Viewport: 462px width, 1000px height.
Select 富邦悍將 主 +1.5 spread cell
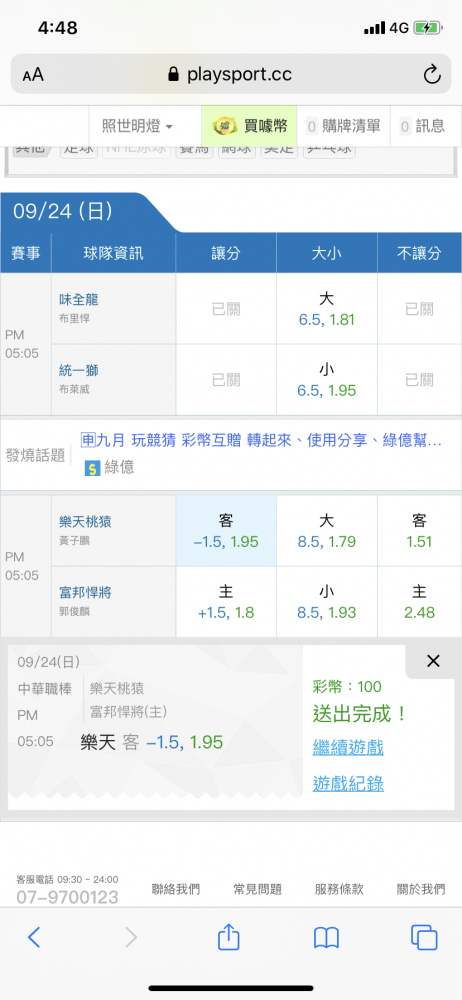tap(226, 602)
